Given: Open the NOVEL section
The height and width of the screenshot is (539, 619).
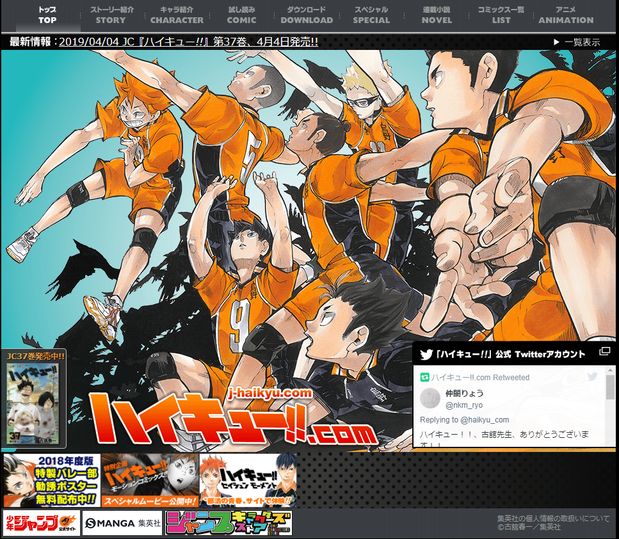Looking at the screenshot, I should [436, 16].
